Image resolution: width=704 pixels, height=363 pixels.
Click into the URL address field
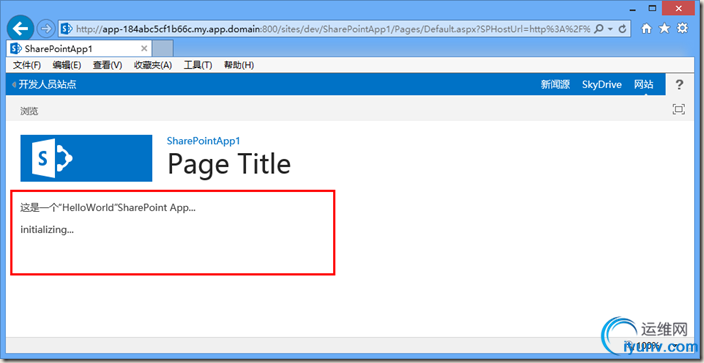point(332,29)
